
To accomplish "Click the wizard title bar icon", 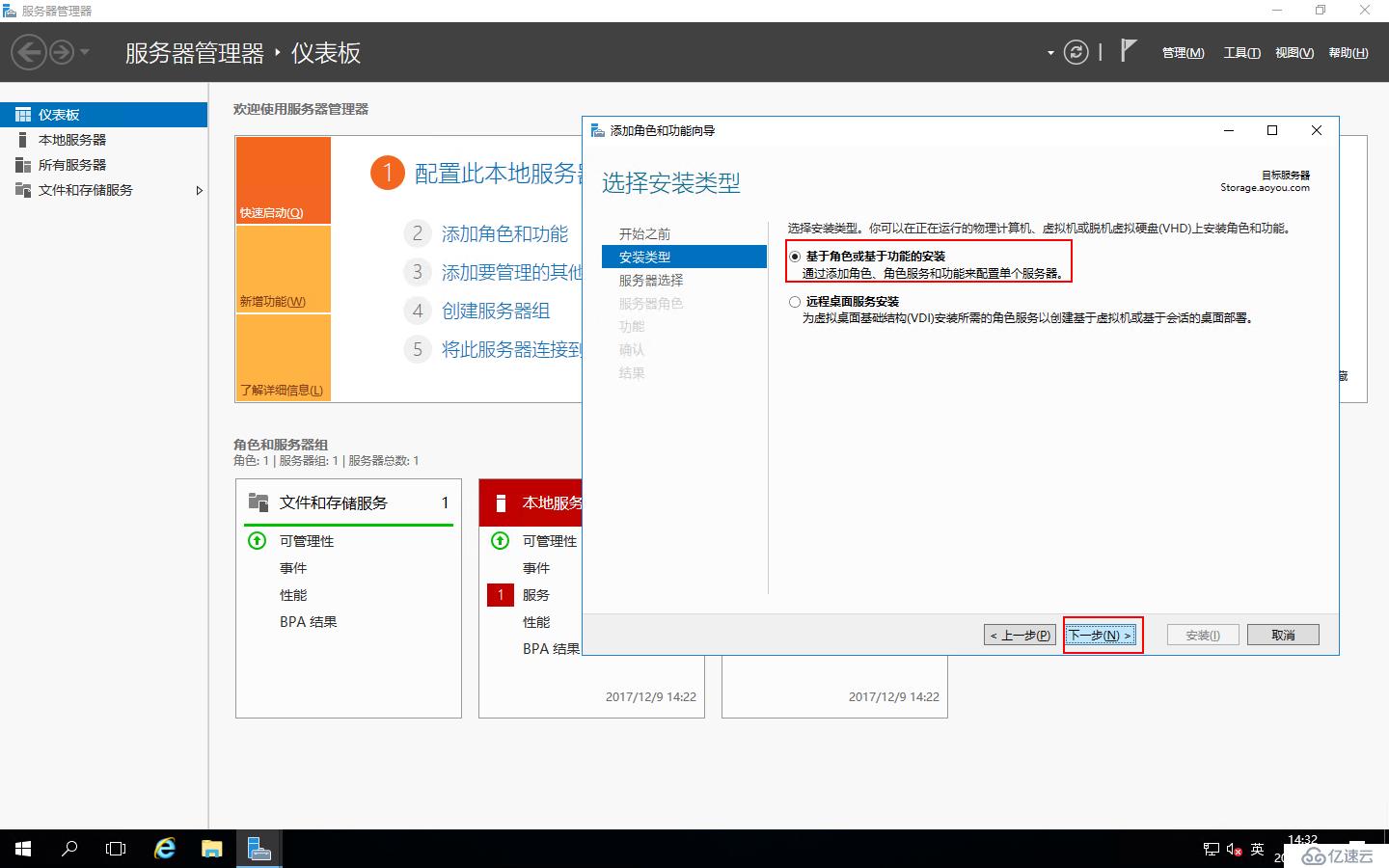I will pos(598,130).
